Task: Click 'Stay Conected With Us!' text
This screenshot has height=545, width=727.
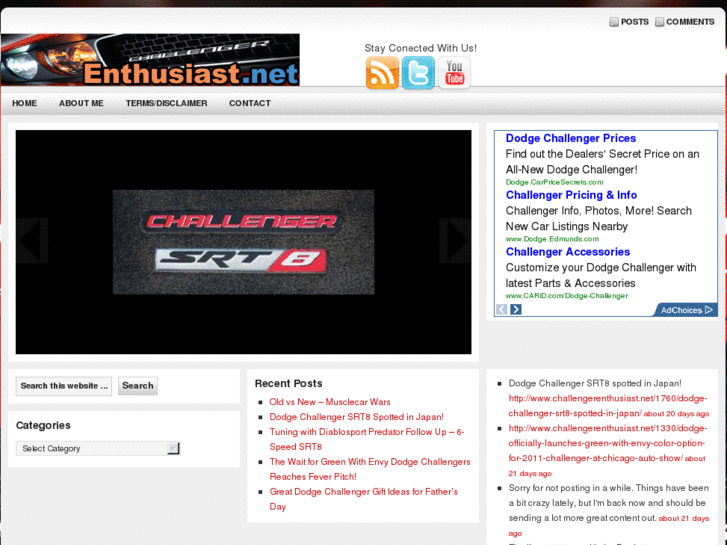Action: pyautogui.click(x=421, y=48)
